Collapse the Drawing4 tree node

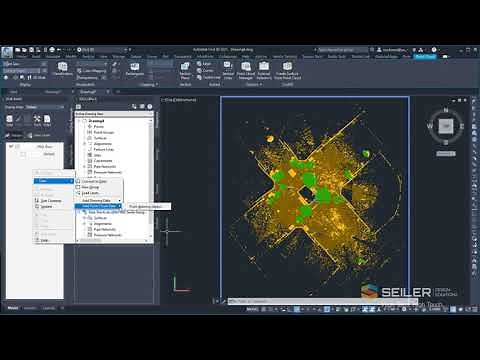pyautogui.click(x=79, y=121)
